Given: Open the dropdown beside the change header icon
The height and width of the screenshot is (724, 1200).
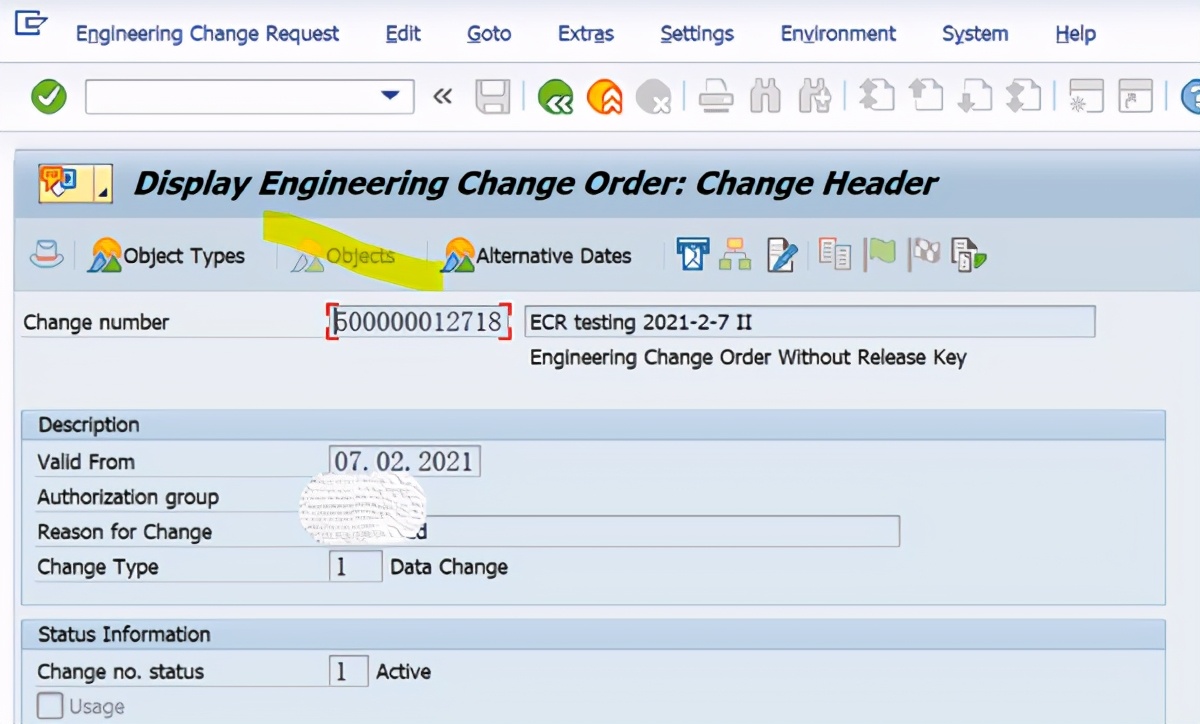Looking at the screenshot, I should pos(103,183).
